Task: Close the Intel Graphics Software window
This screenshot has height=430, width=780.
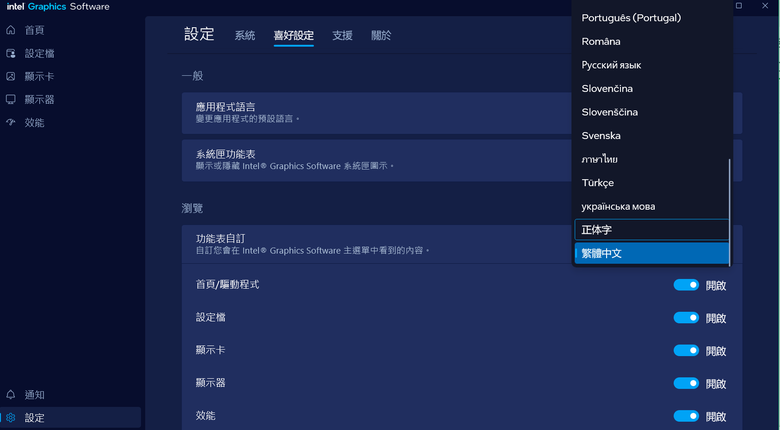Action: pyautogui.click(x=765, y=6)
